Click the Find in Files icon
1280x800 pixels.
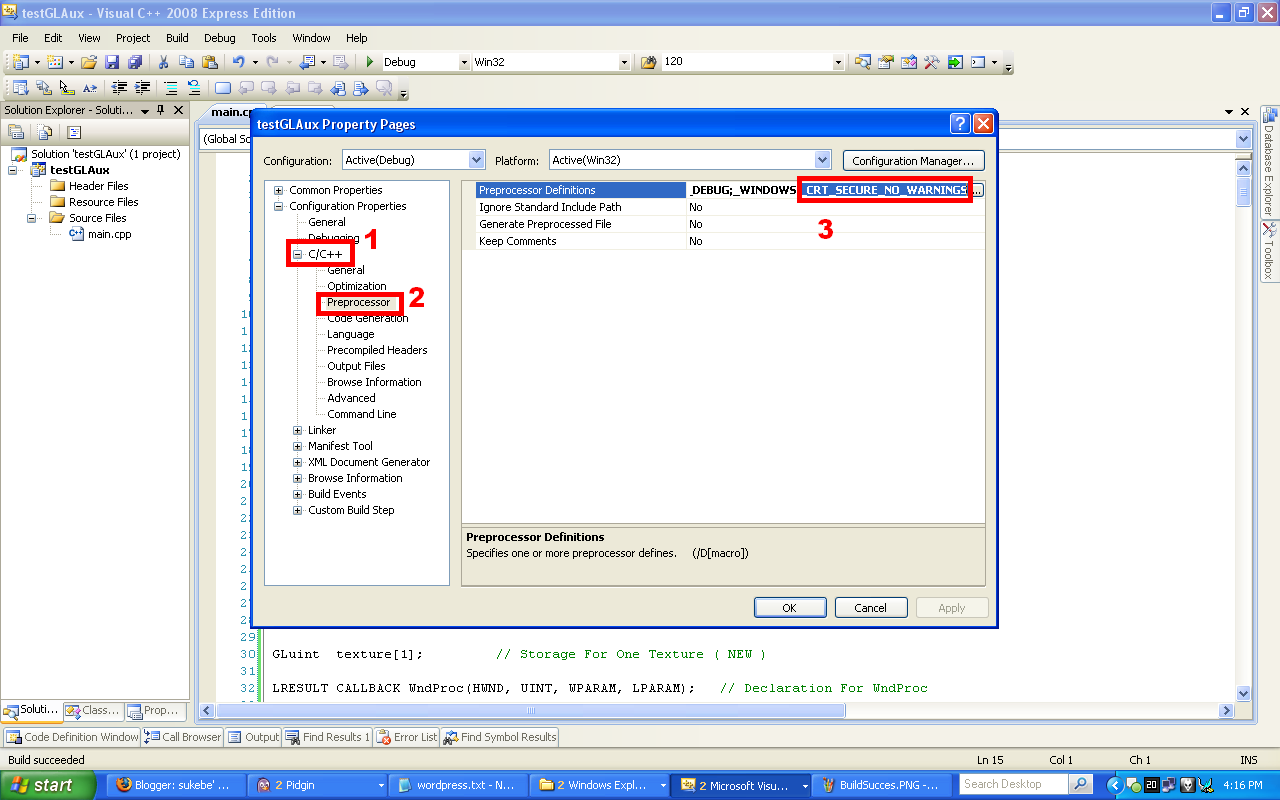pos(648,62)
